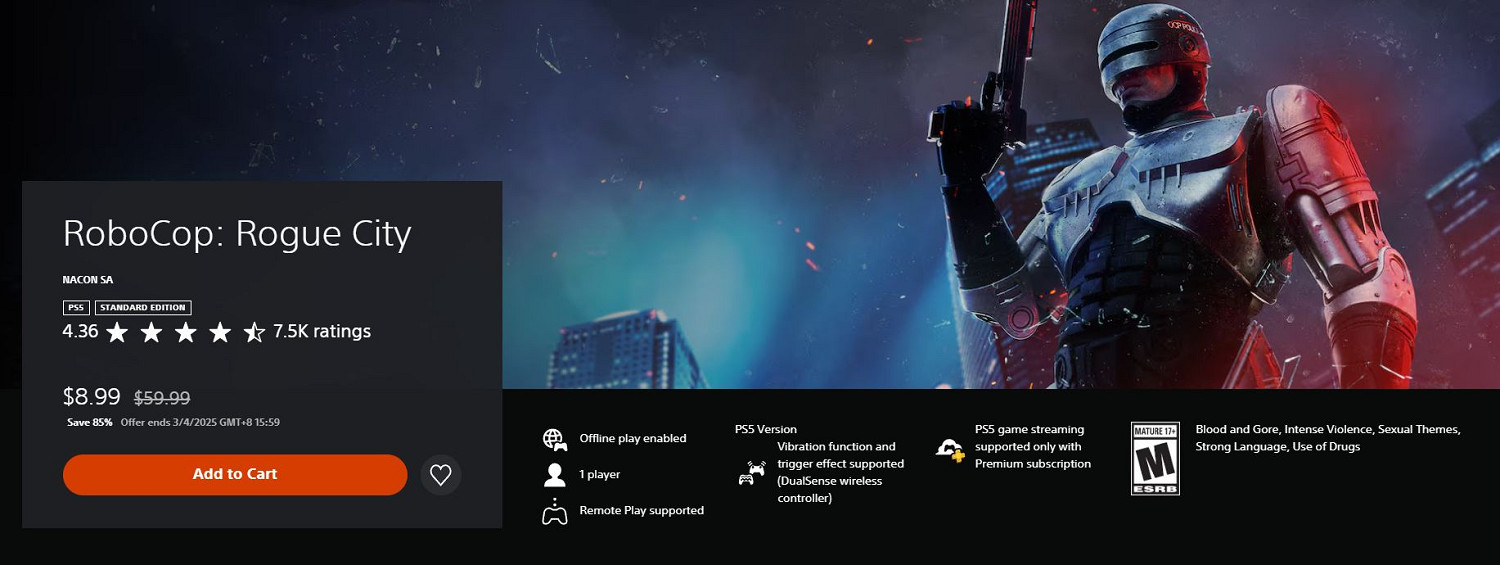The height and width of the screenshot is (565, 1500).
Task: Click the first rating star
Action: click(117, 332)
